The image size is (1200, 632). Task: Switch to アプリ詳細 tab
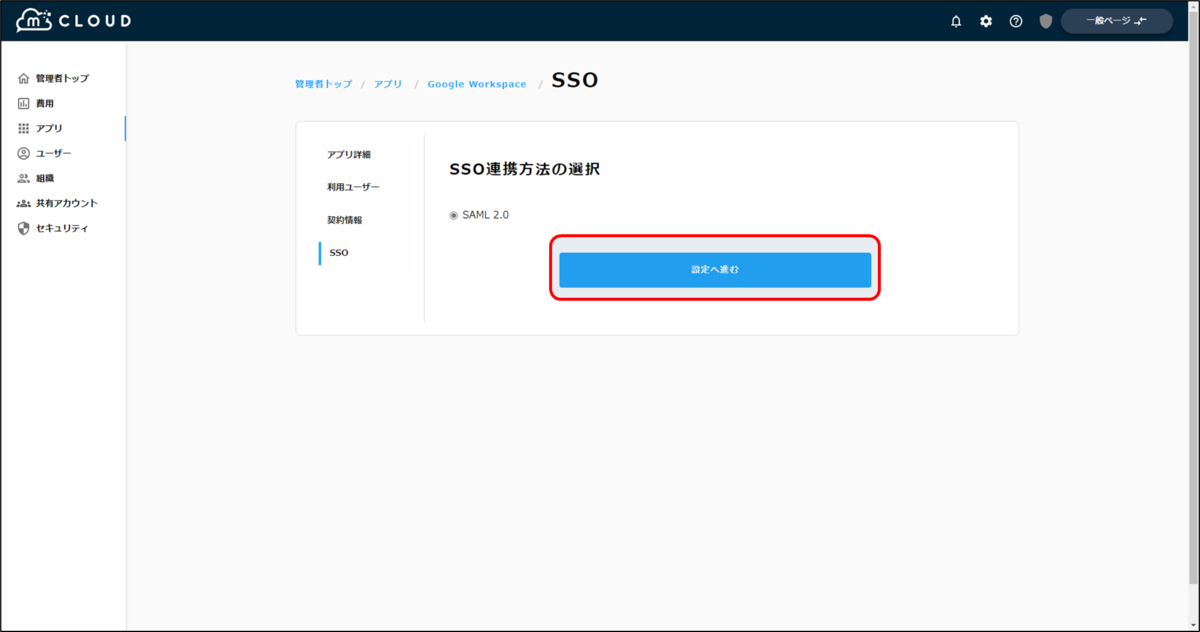(x=349, y=155)
